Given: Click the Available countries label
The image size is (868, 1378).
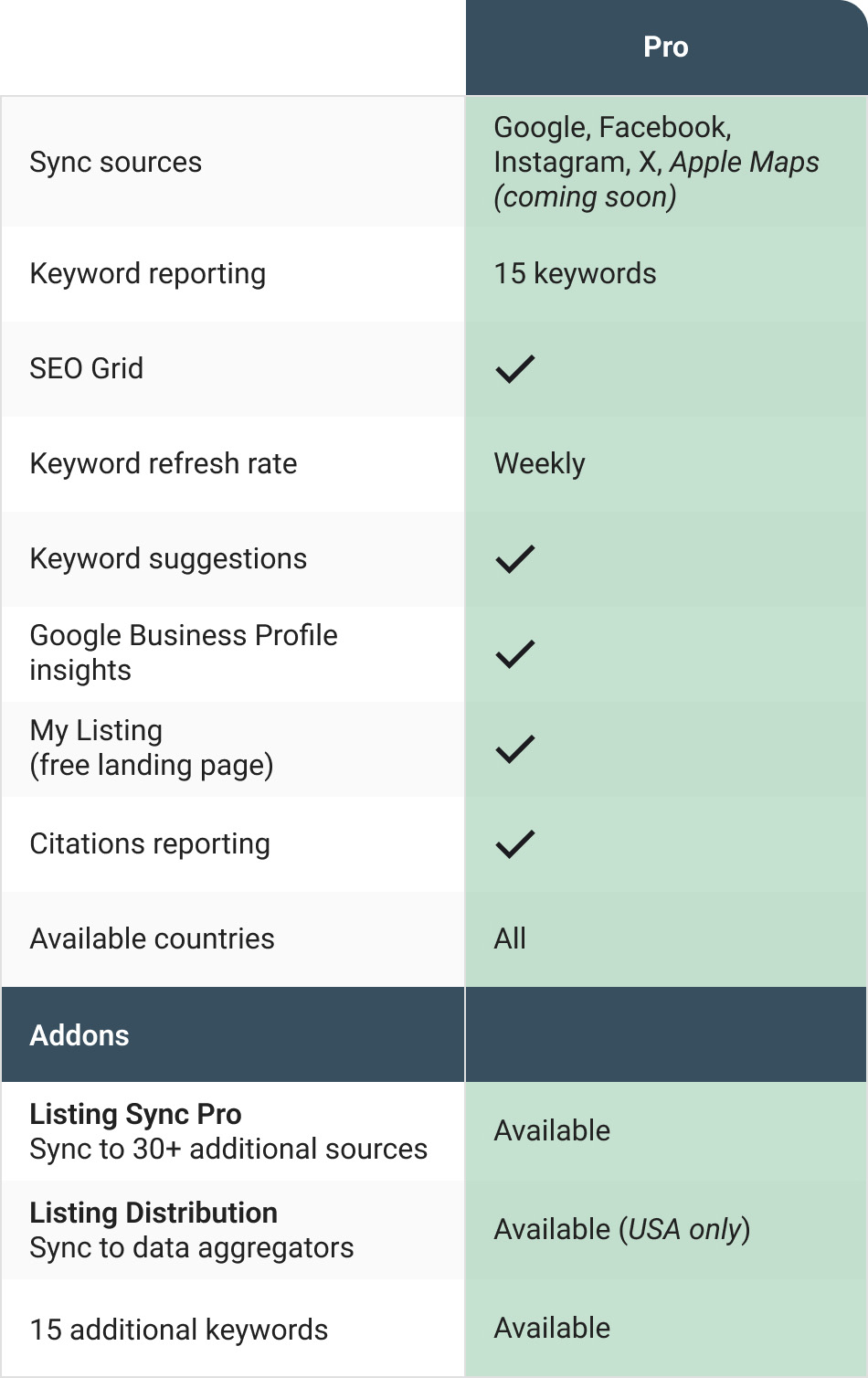Looking at the screenshot, I should click(x=152, y=939).
